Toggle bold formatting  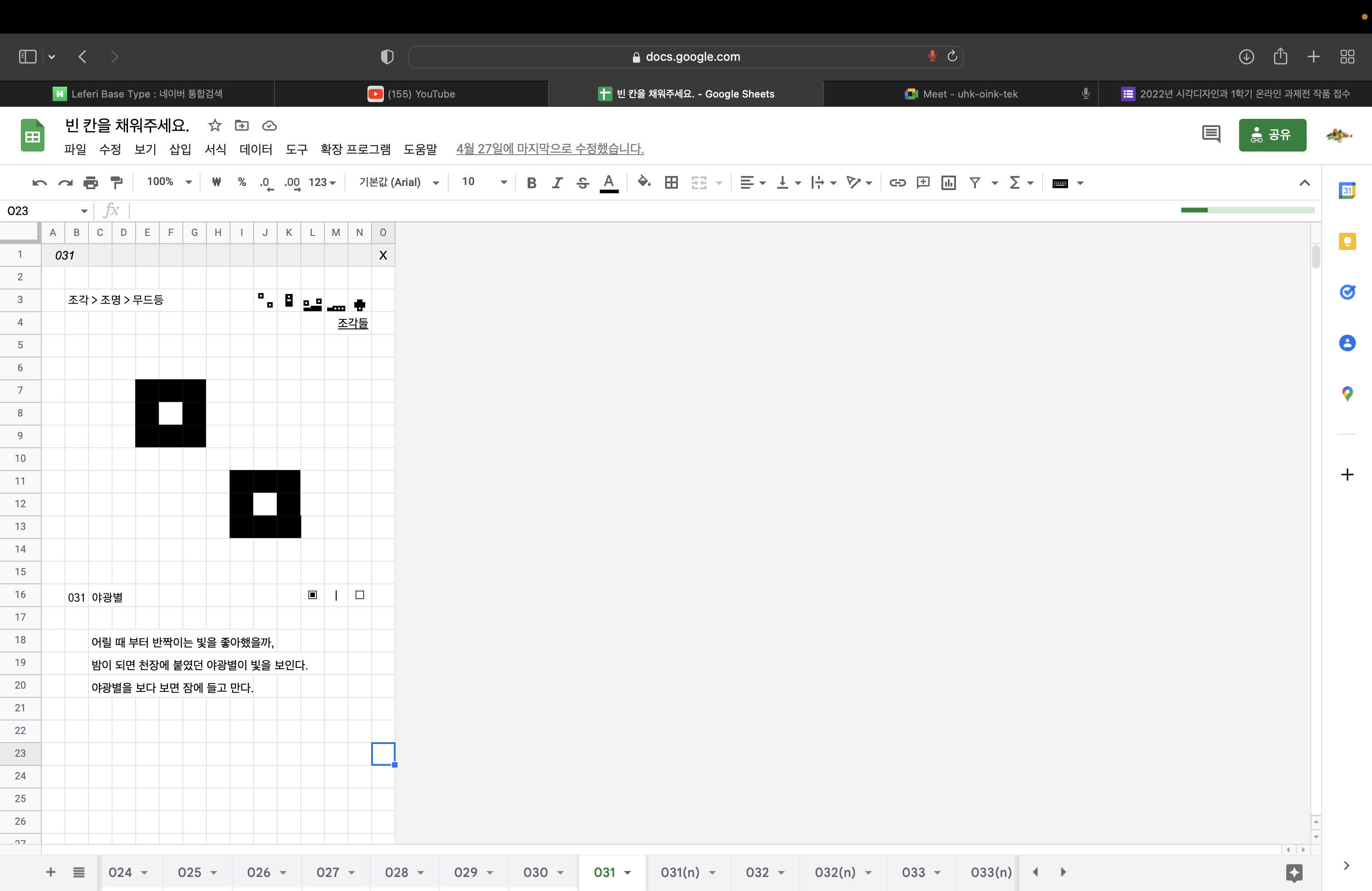point(531,183)
